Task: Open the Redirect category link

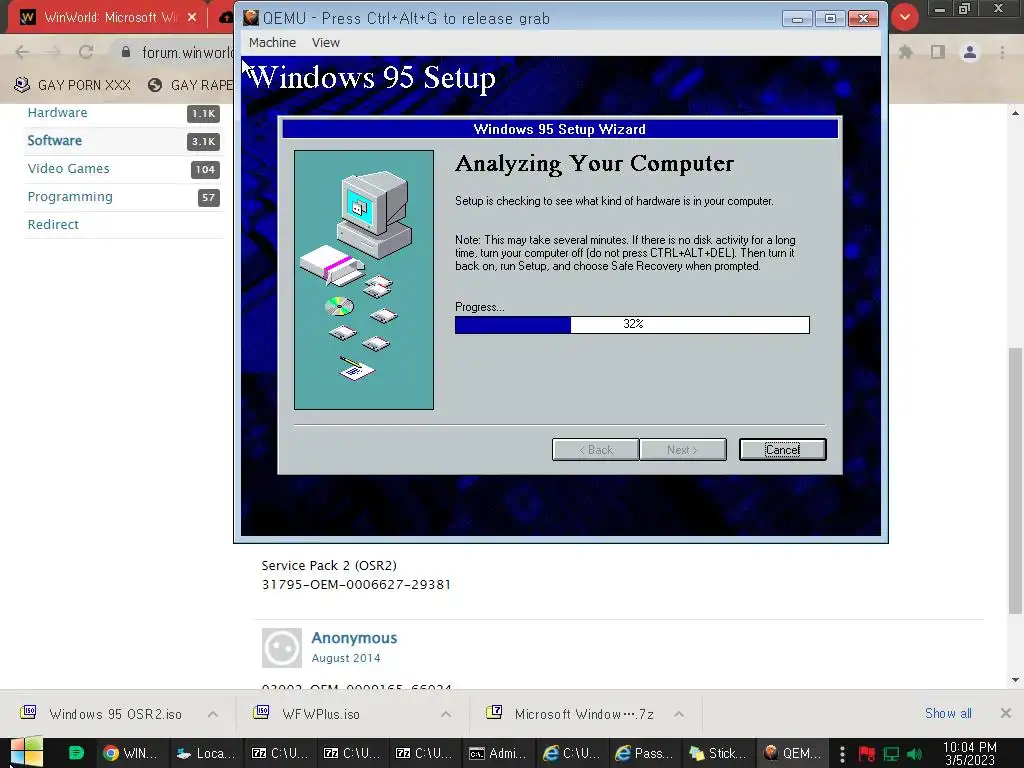Action: (53, 224)
